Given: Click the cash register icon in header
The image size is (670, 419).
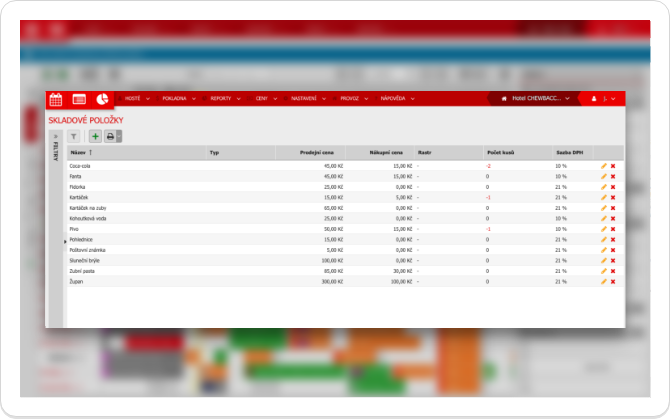Looking at the screenshot, I should tap(79, 99).
